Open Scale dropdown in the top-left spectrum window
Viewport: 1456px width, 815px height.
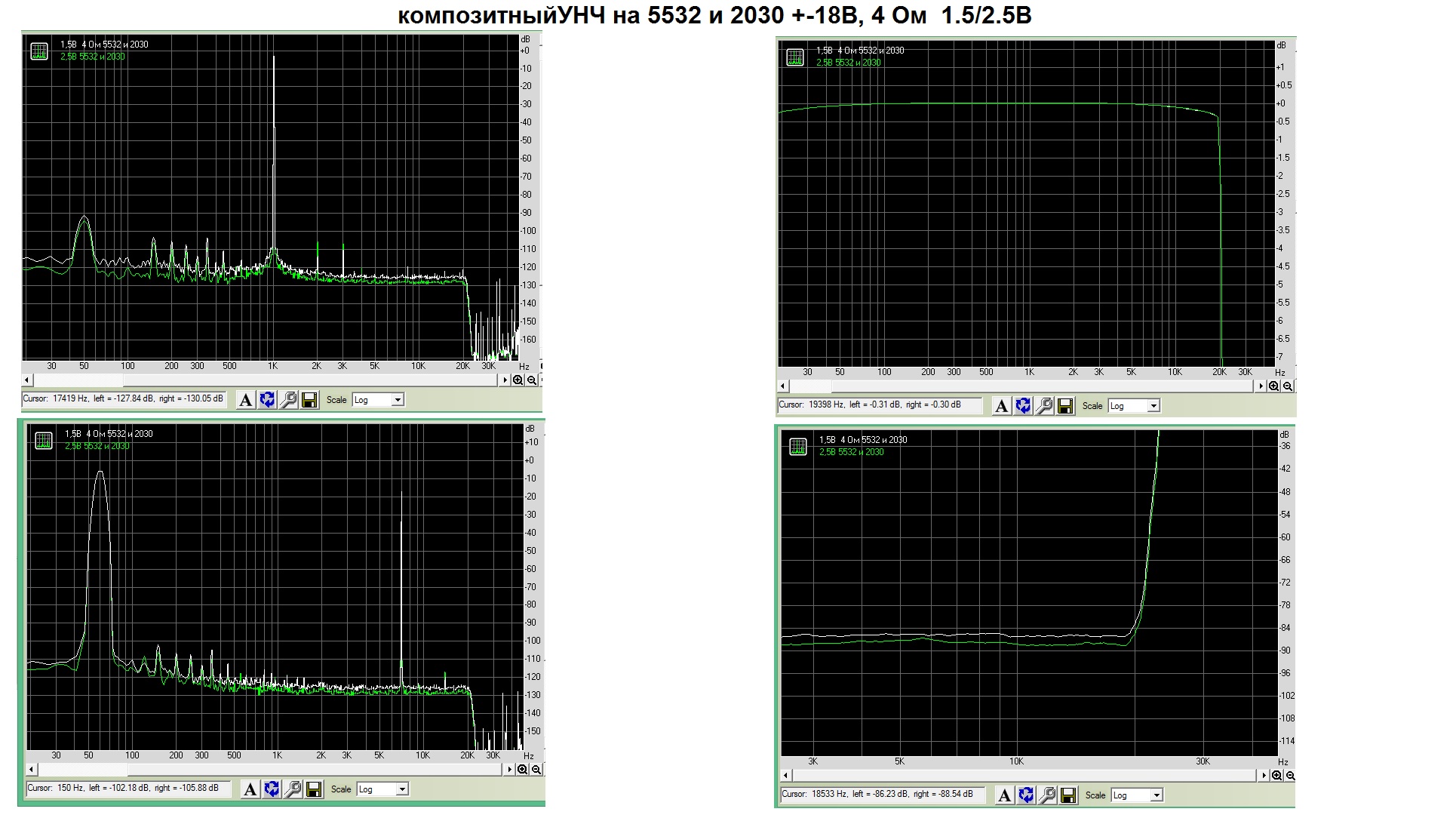pos(398,400)
